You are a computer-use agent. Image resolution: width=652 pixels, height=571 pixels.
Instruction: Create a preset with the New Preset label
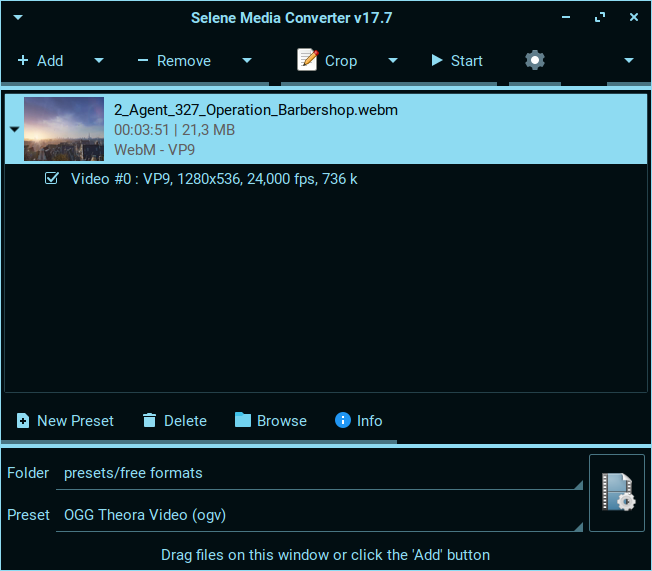coord(75,421)
